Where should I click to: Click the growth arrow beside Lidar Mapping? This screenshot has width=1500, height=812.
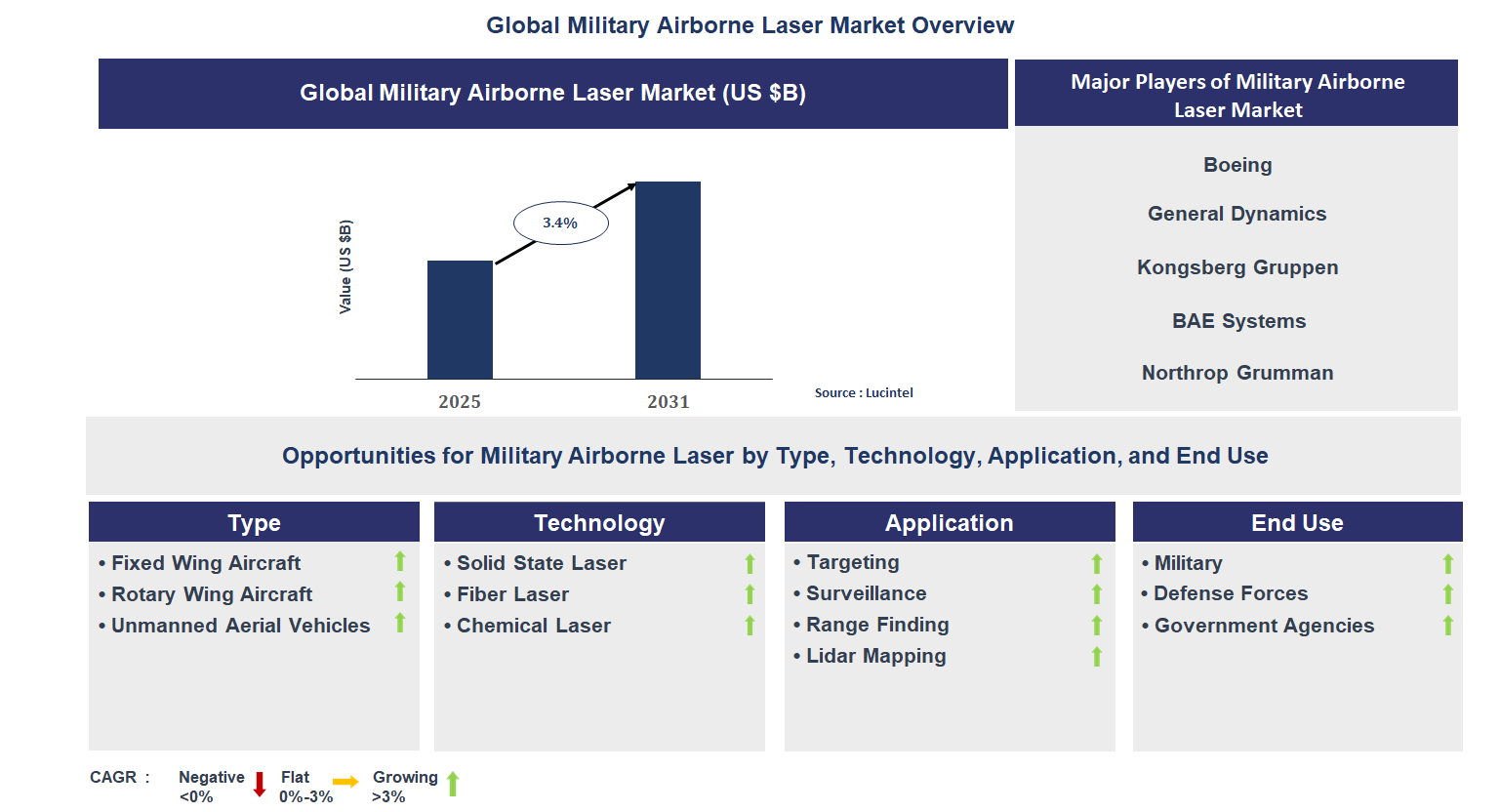(x=1096, y=657)
